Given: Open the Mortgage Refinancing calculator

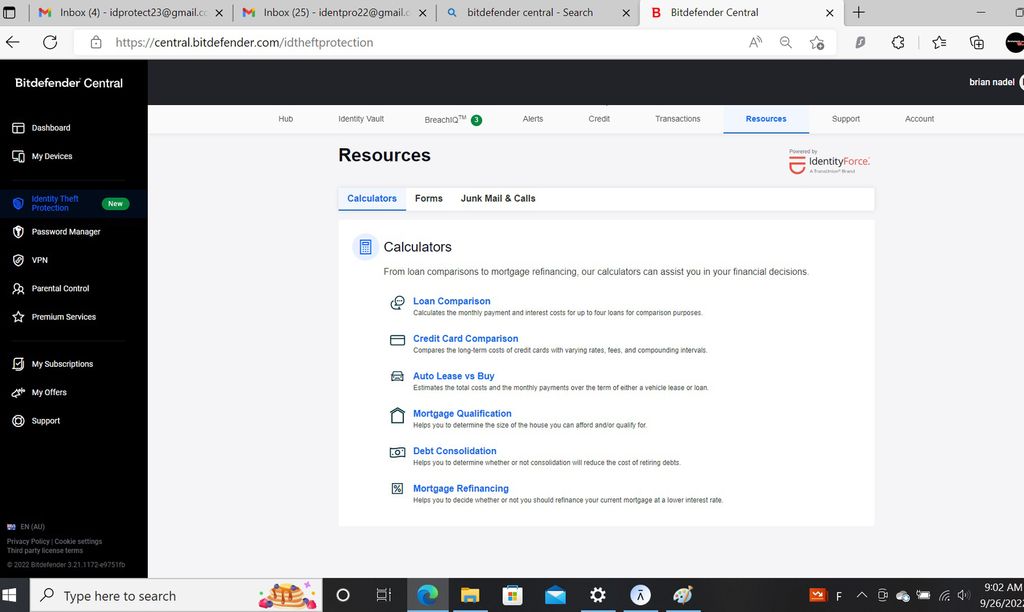Looking at the screenshot, I should coord(461,488).
